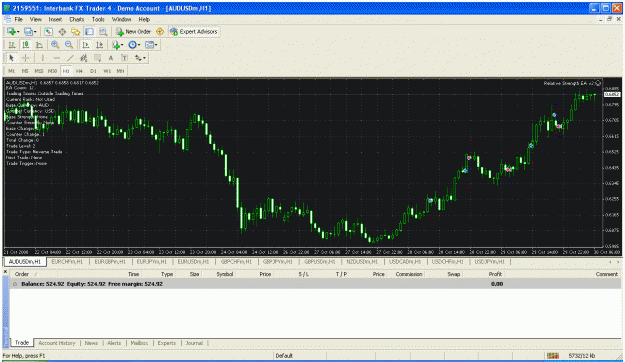The image size is (625, 362).
Task: Expand the new chart dropdown arrow
Action: pos(18,32)
